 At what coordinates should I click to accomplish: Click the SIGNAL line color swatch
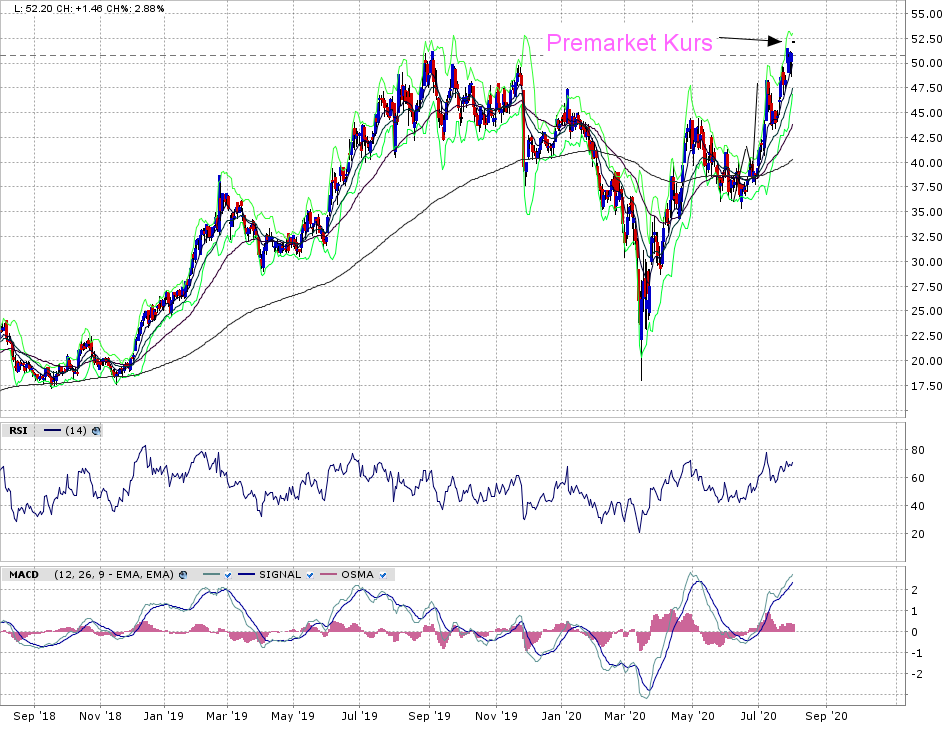point(246,575)
